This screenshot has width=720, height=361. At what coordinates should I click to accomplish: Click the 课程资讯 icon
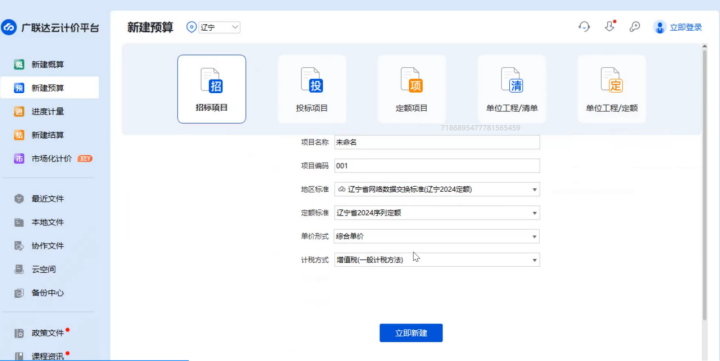coord(19,356)
